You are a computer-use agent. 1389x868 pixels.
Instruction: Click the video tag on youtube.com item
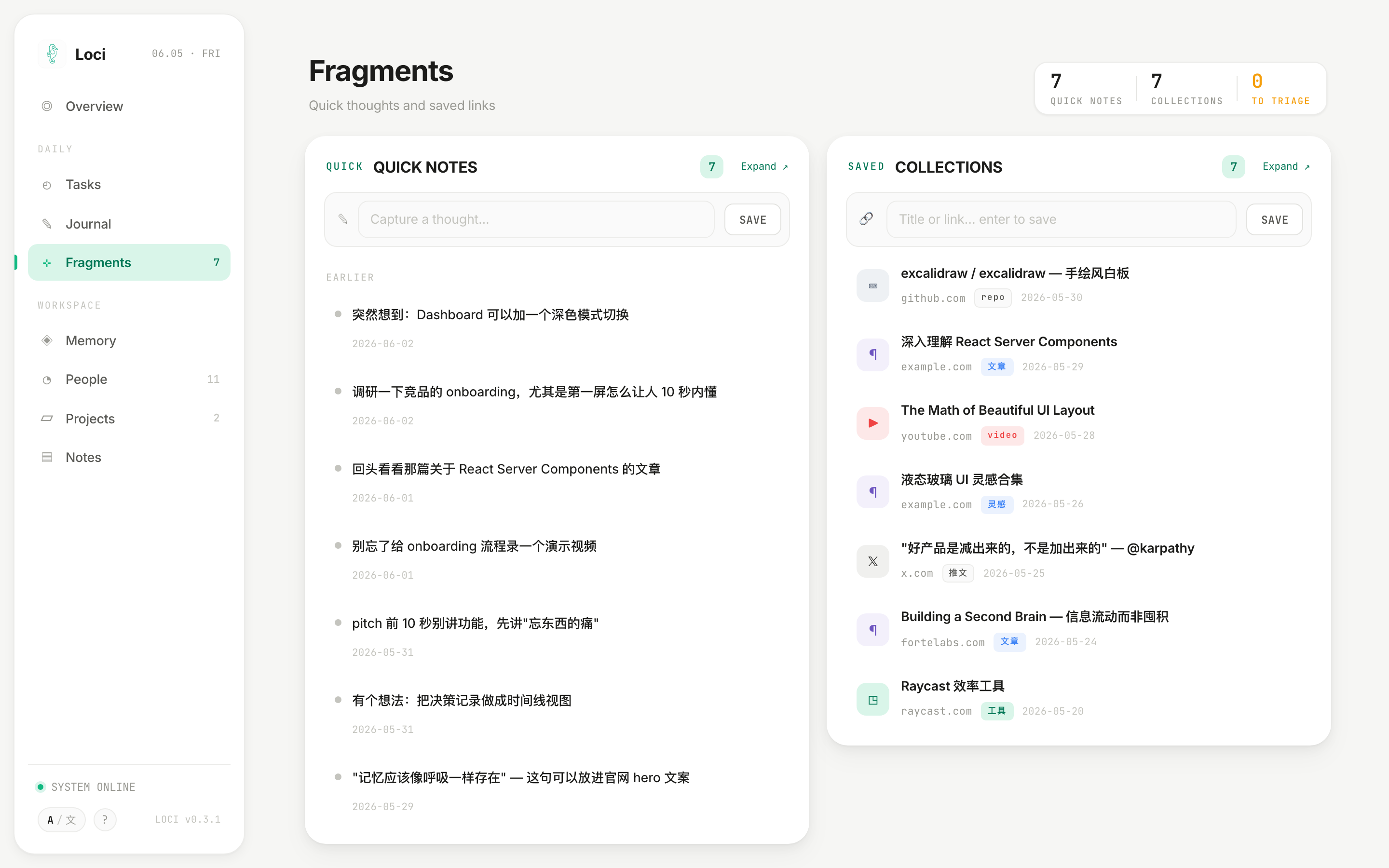pyautogui.click(x=1002, y=435)
